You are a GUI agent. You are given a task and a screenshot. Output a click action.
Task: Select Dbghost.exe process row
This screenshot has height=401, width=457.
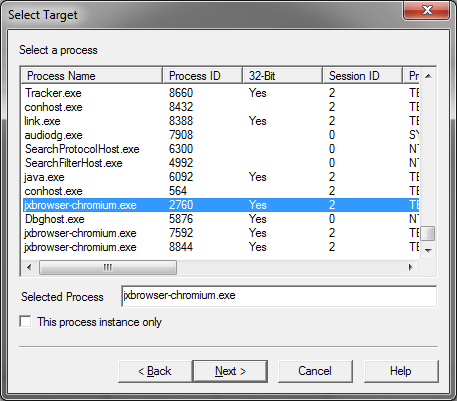click(x=220, y=219)
